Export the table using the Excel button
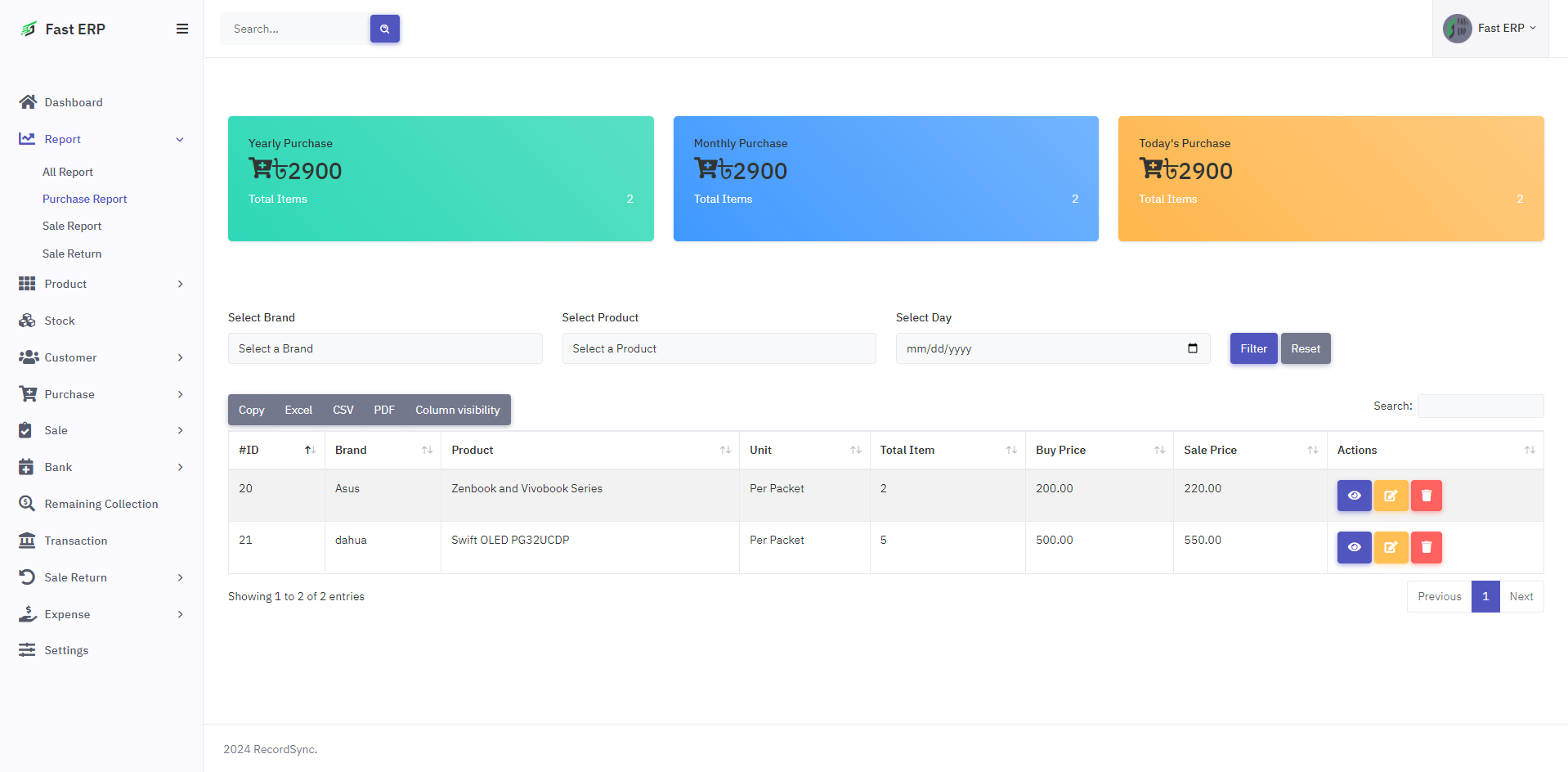This screenshot has width=1568, height=772. pyautogui.click(x=298, y=410)
